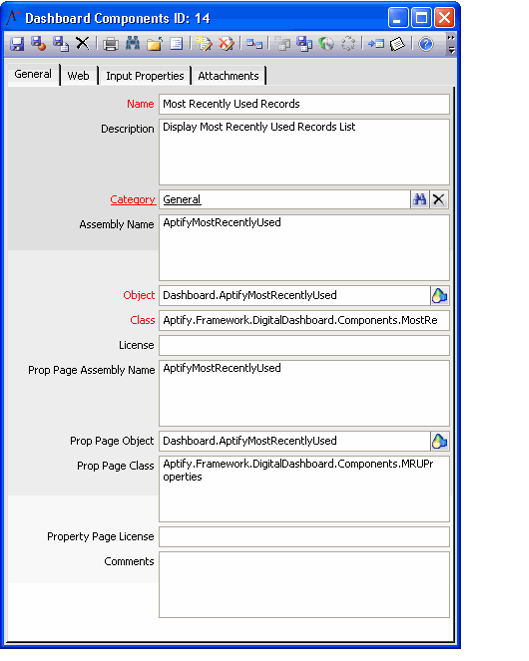Click the Property Page License field
Viewport: 529px width, 661px height.
pos(304,537)
